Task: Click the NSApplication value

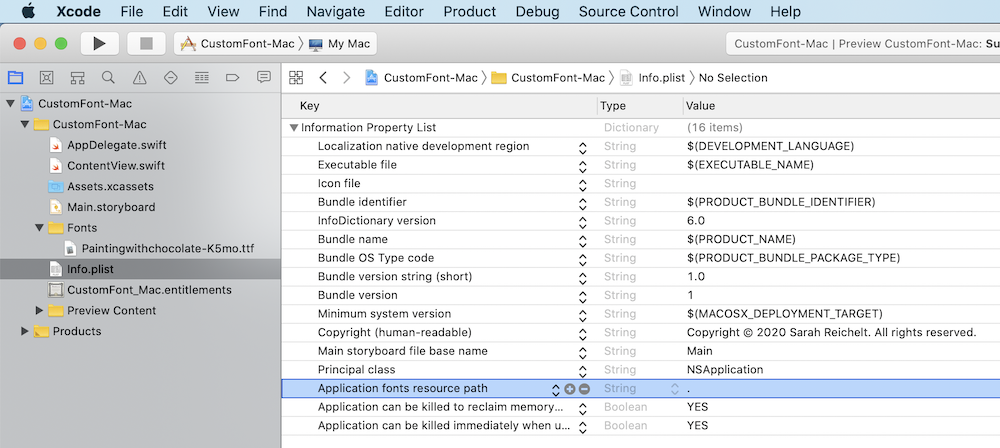Action: [x=724, y=370]
